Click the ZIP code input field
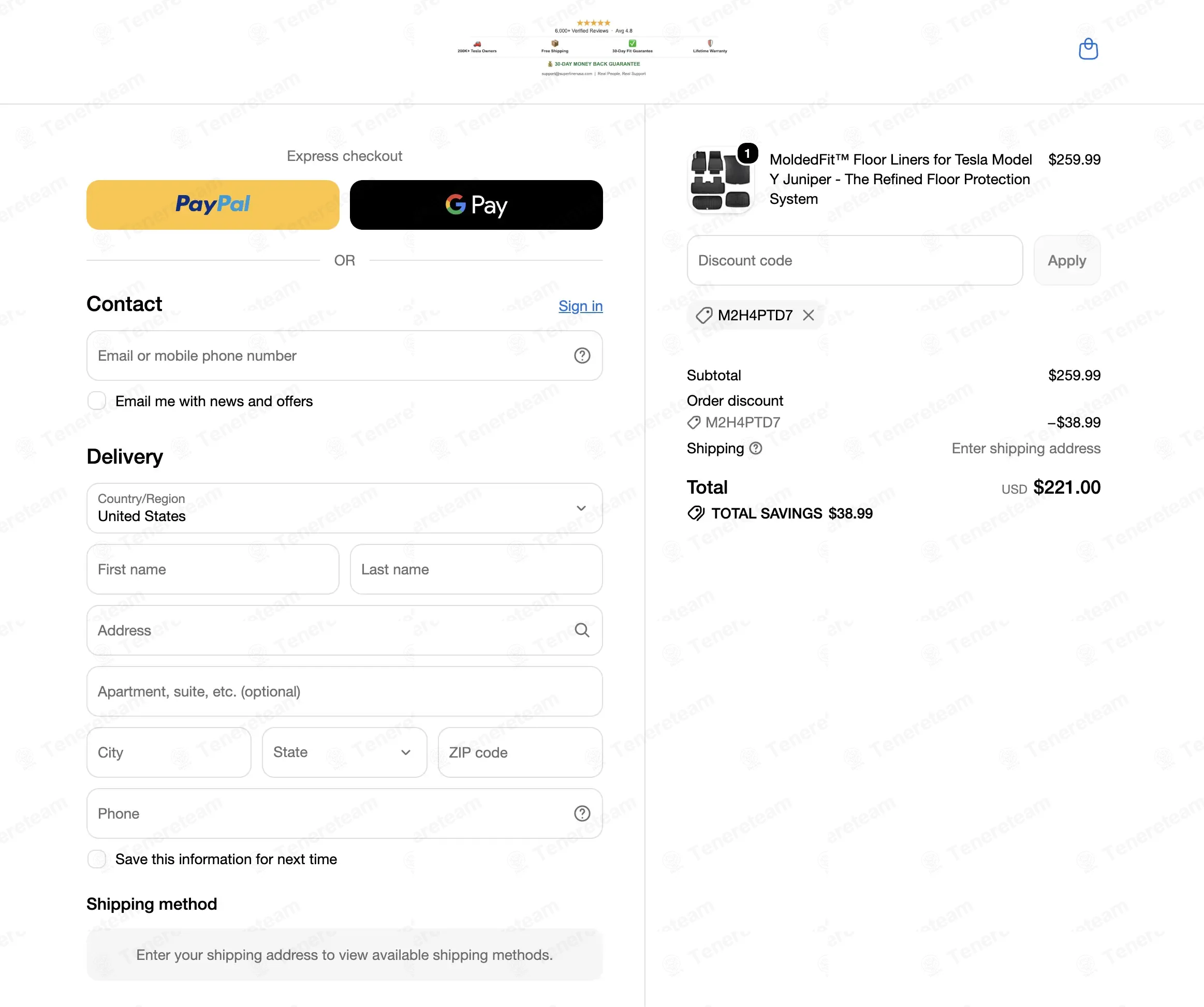This screenshot has width=1204, height=1007. 520,752
